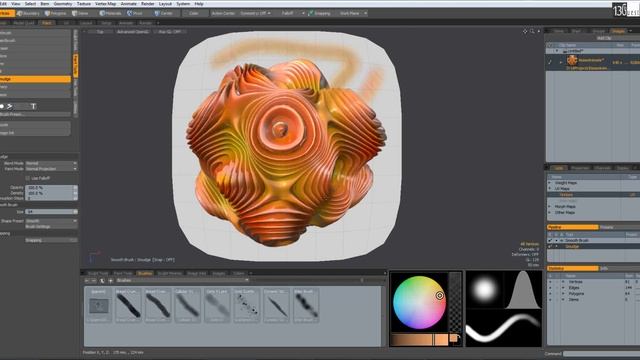
Task: Click the text tool T icon
Action: click(x=33, y=107)
